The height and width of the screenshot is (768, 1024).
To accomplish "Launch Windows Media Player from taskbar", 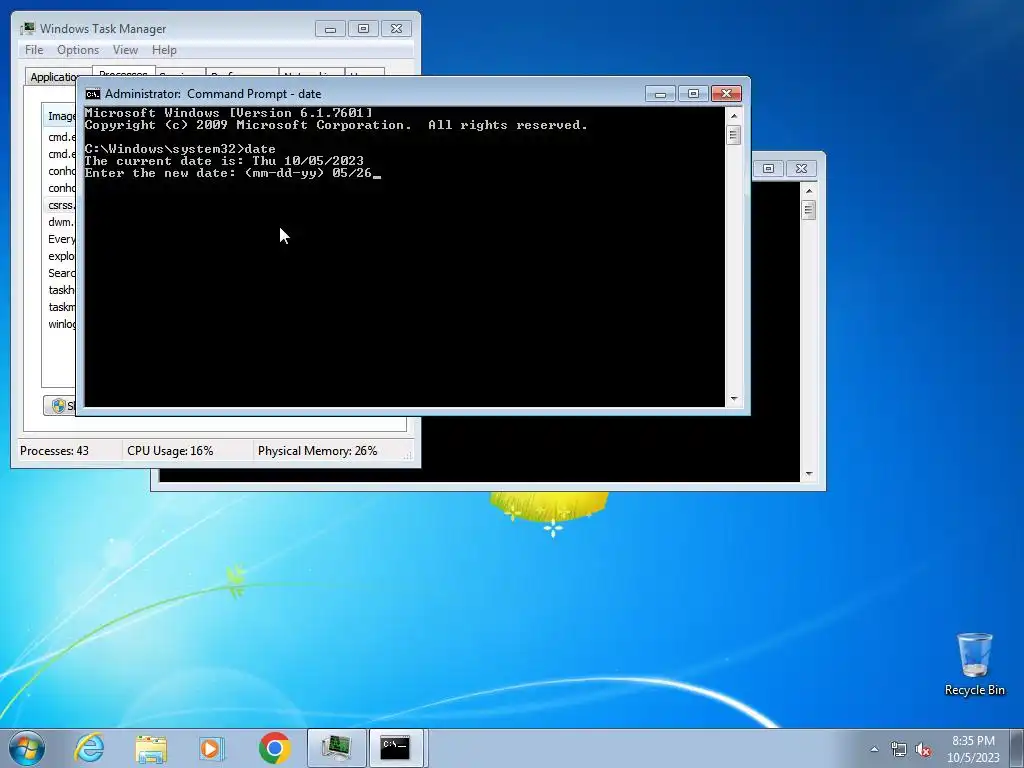I will coord(212,748).
